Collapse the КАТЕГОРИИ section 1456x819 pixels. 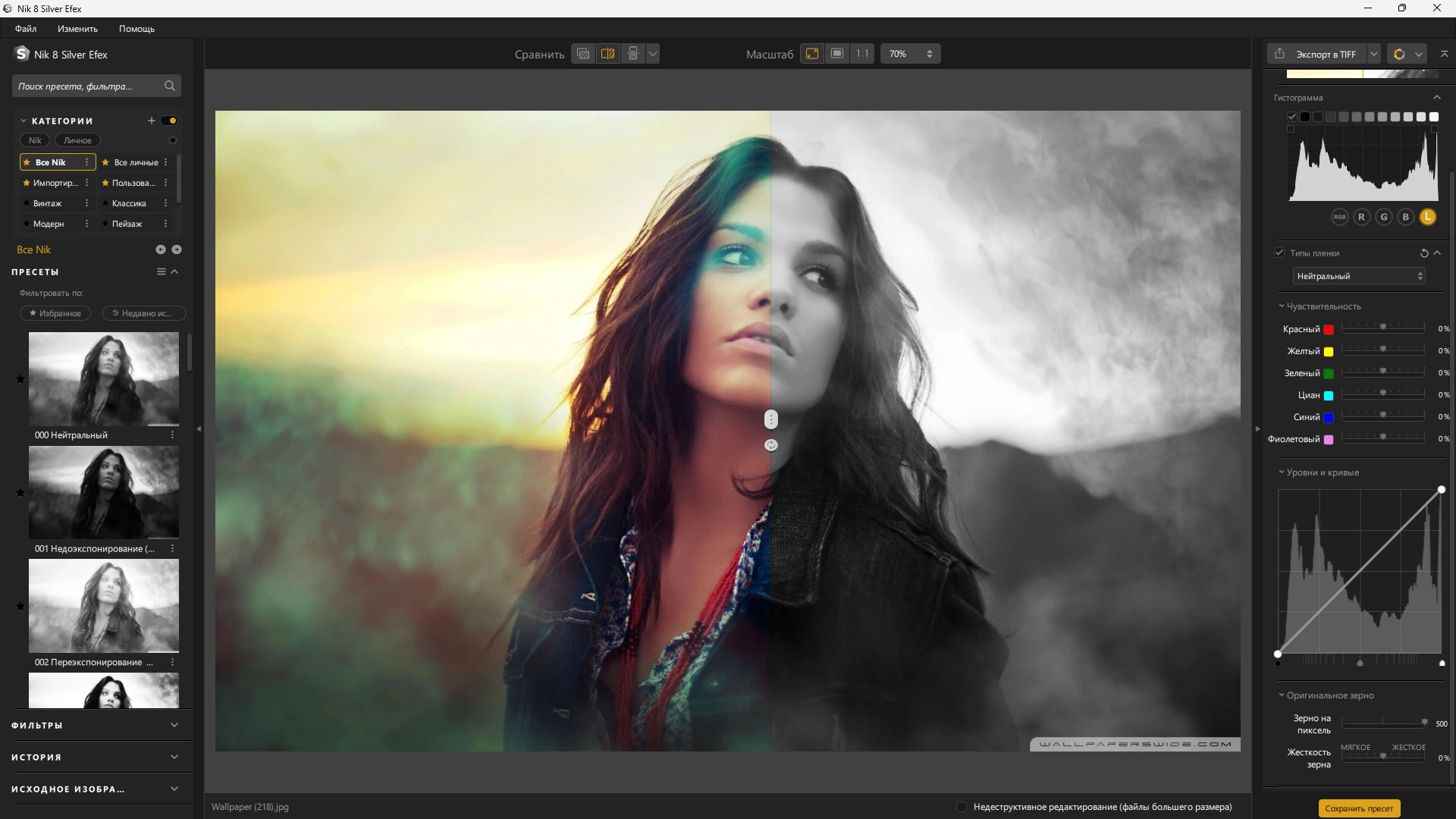(24, 121)
